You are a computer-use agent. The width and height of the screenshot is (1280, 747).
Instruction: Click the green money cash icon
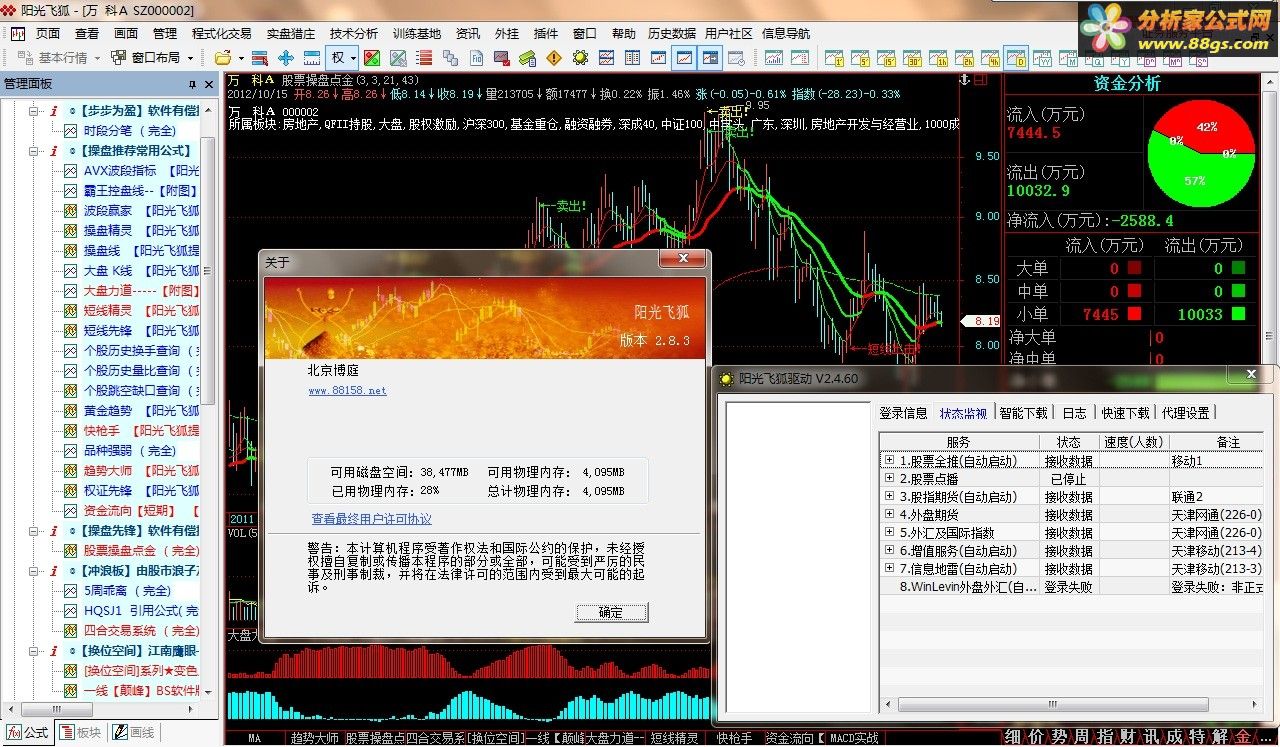tap(527, 58)
